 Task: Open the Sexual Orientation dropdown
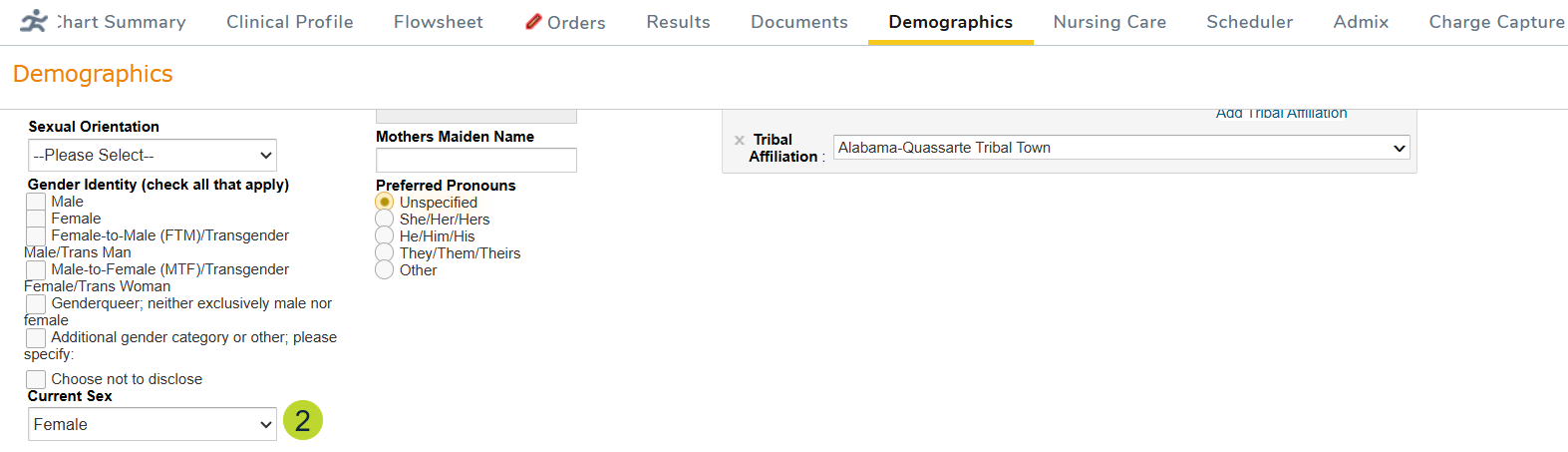pyautogui.click(x=152, y=155)
